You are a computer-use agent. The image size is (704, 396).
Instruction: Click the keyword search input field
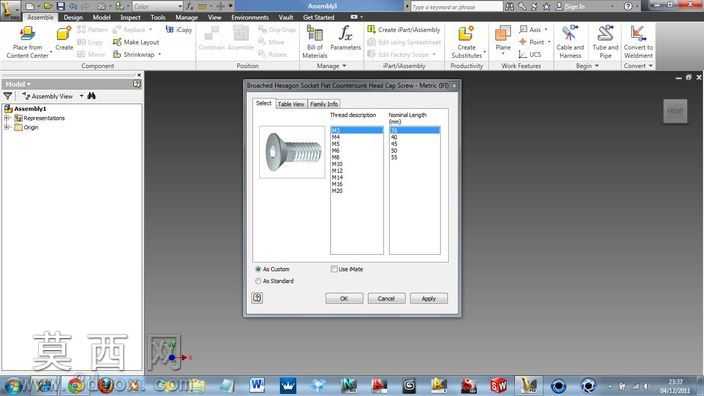456,6
